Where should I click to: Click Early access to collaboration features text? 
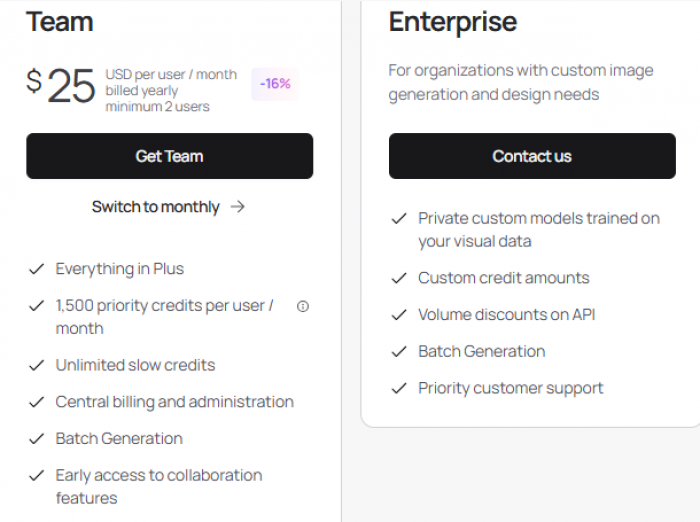point(158,487)
